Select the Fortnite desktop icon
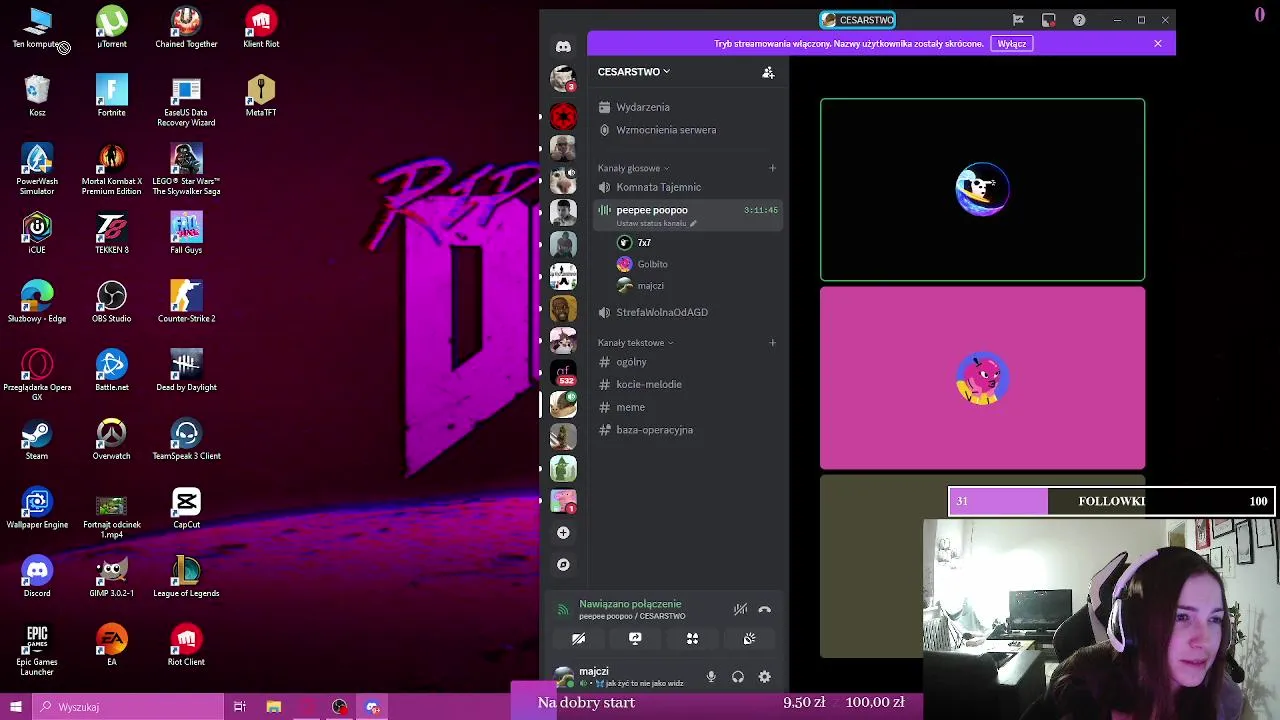The height and width of the screenshot is (720, 1280). [111, 96]
